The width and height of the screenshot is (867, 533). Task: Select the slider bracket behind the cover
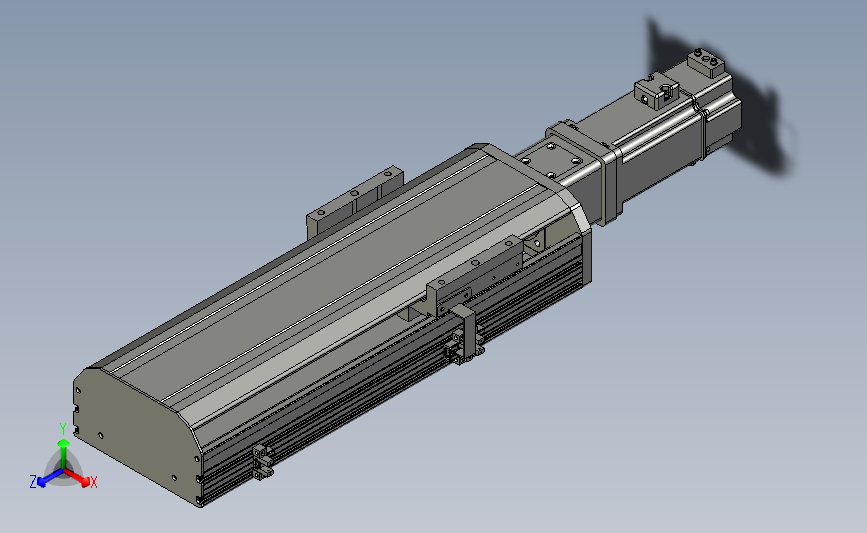tap(355, 201)
